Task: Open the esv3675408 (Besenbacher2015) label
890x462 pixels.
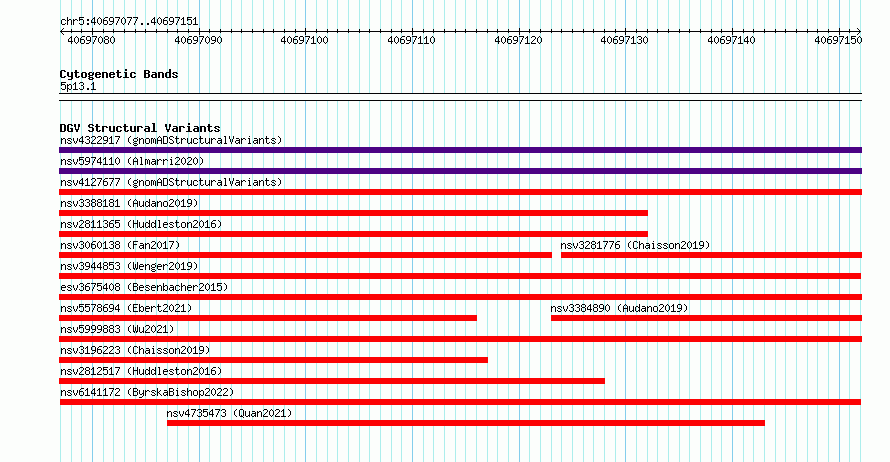Action: 144,287
